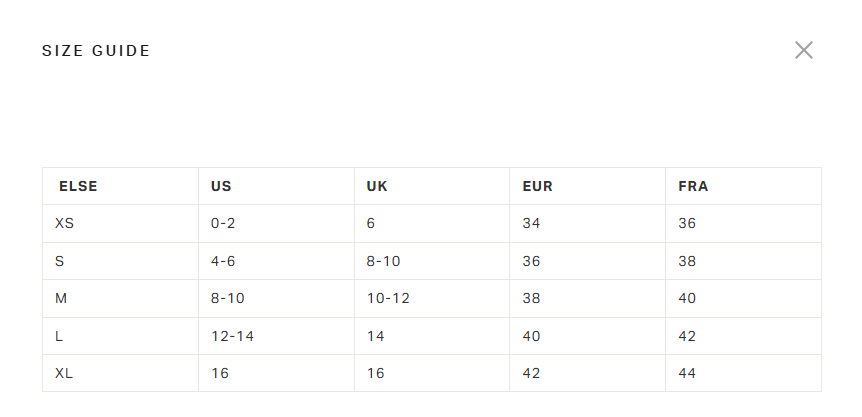
Task: Click FRA size 44 cell
Action: pyautogui.click(x=687, y=373)
